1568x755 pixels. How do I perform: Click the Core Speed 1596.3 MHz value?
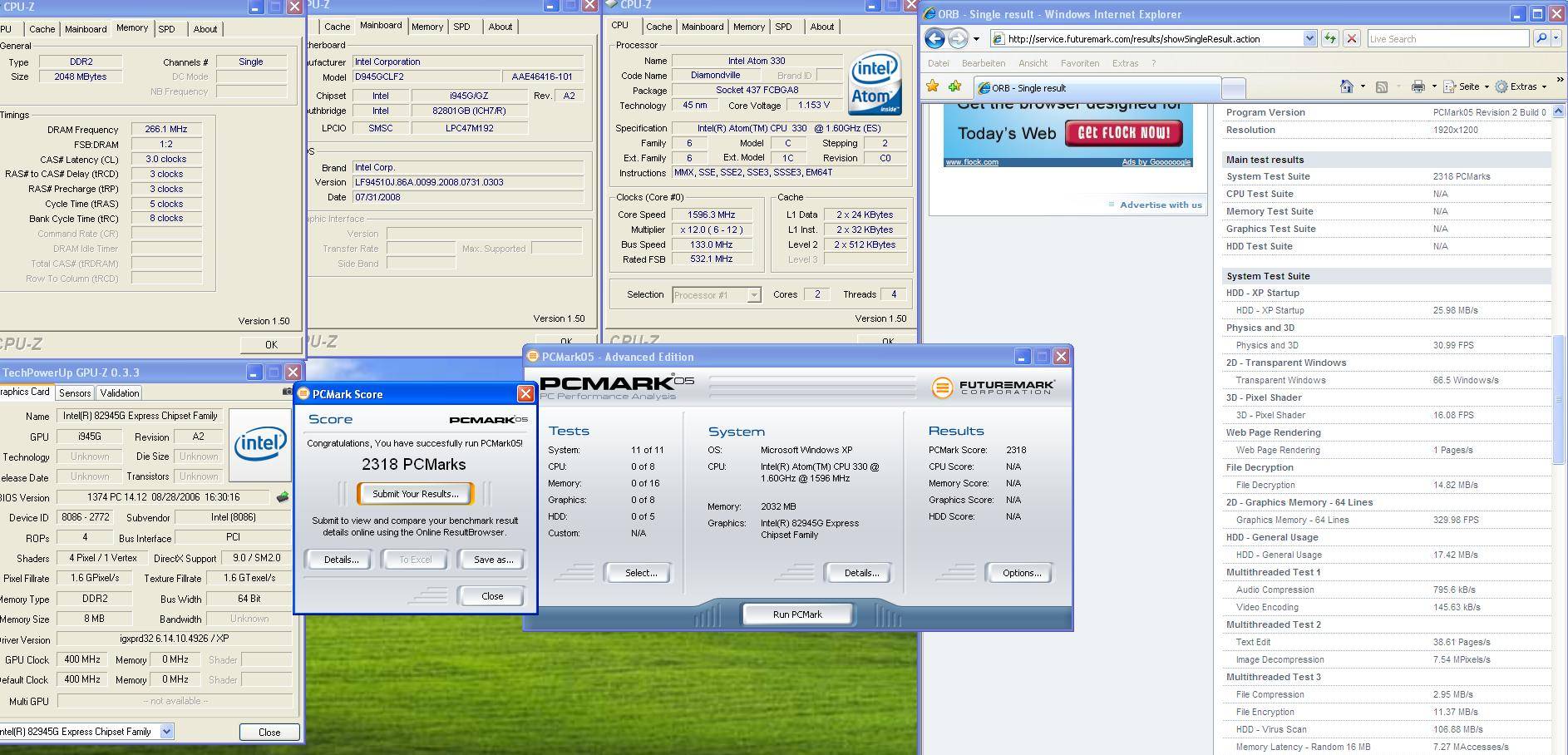(x=711, y=215)
